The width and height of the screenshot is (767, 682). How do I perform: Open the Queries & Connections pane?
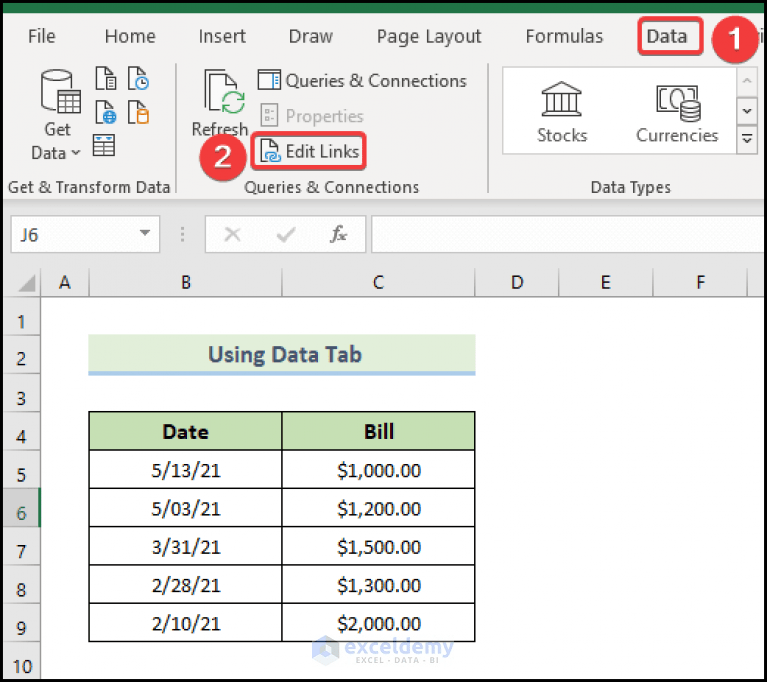362,81
